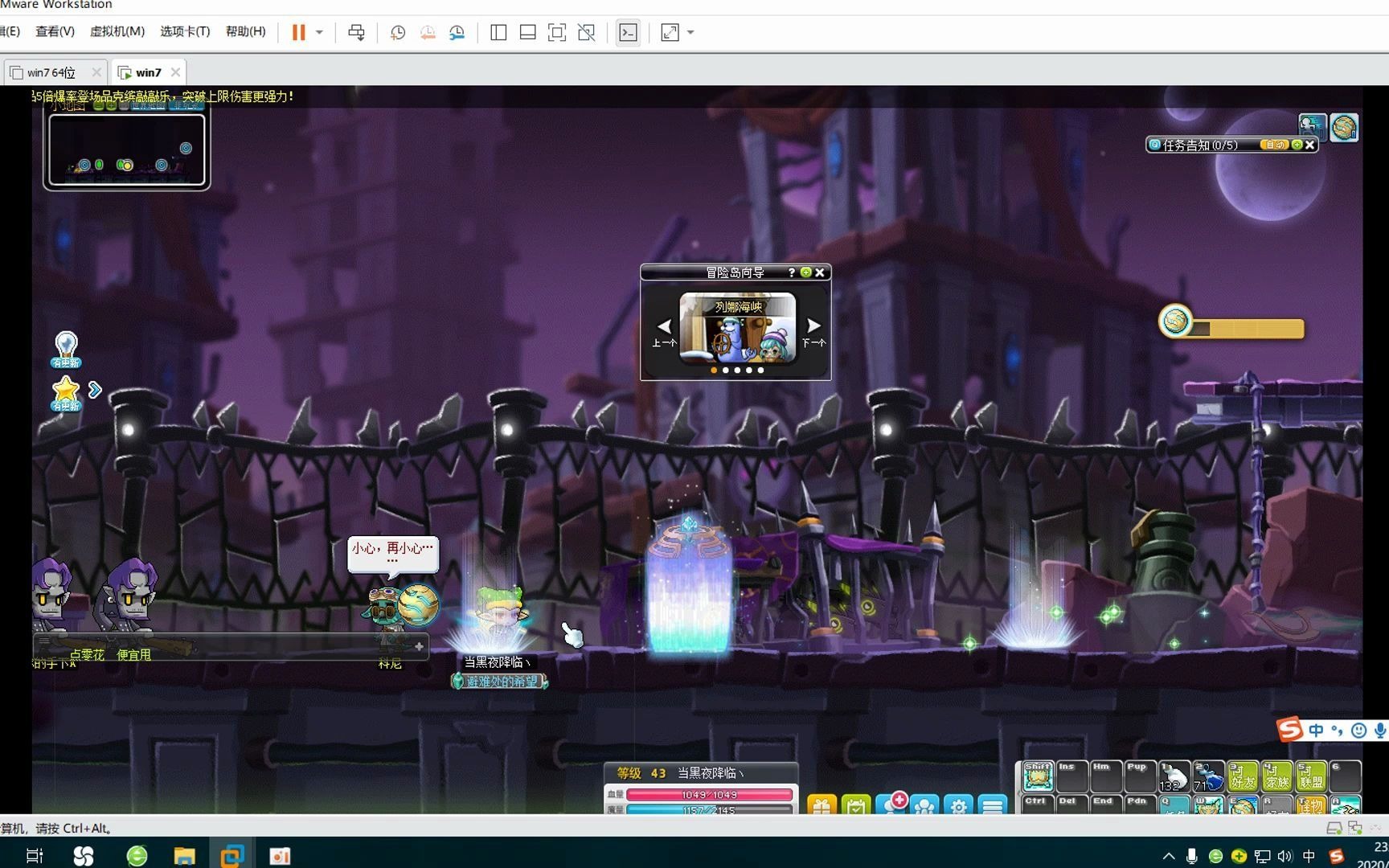
Task: Toggle the thumbnail bar view
Action: (x=527, y=32)
